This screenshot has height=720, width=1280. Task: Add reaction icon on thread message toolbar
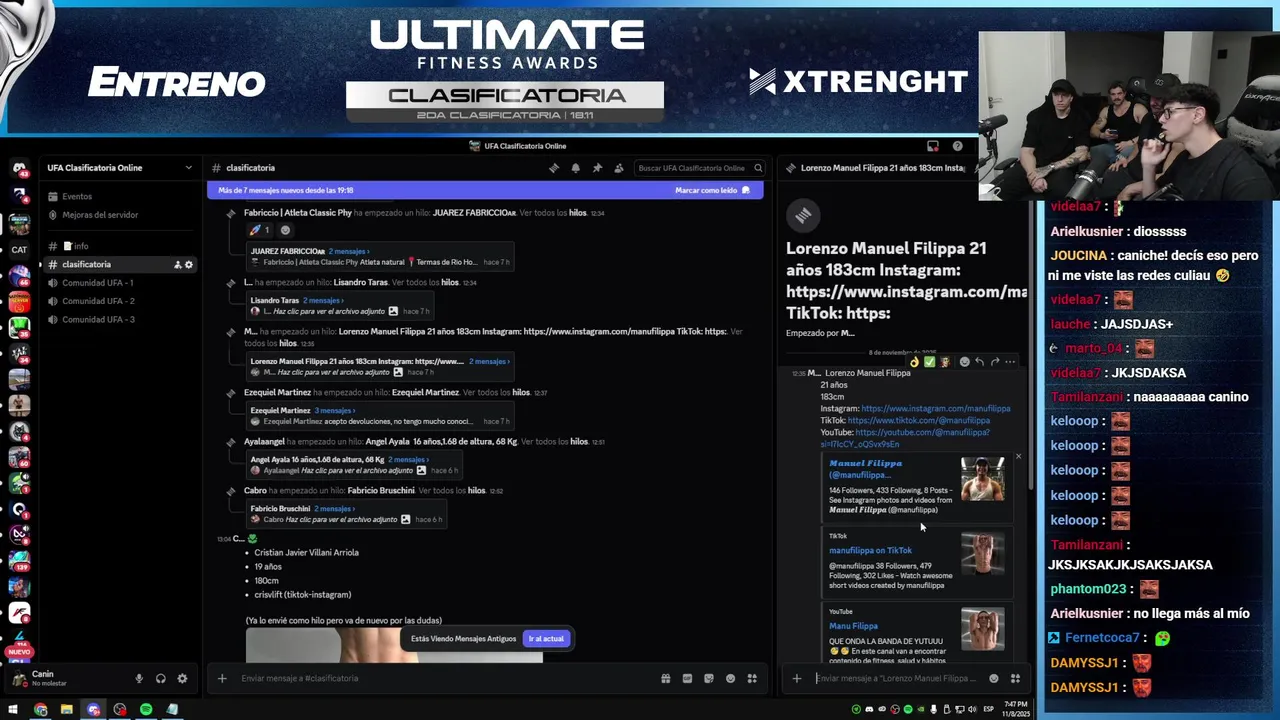(x=964, y=362)
